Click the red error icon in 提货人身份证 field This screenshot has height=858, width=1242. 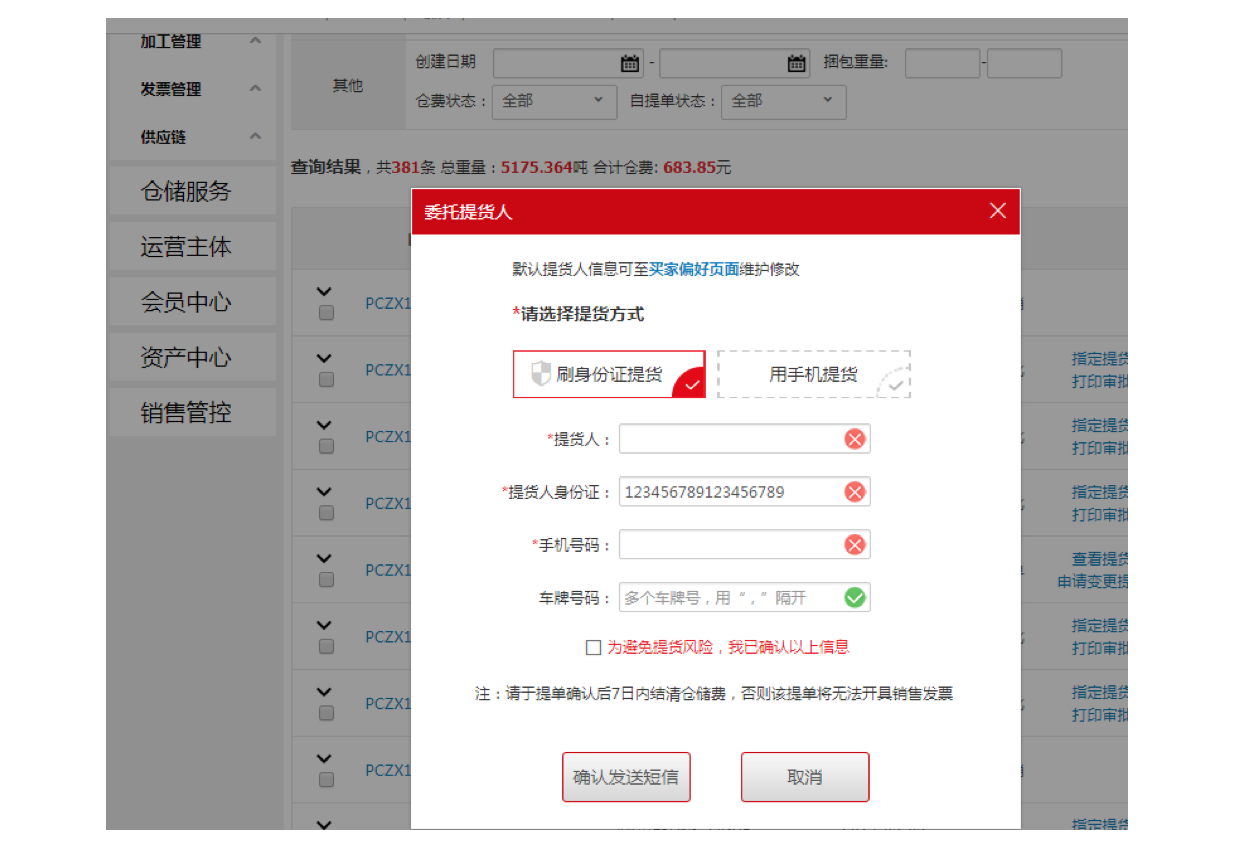[854, 492]
